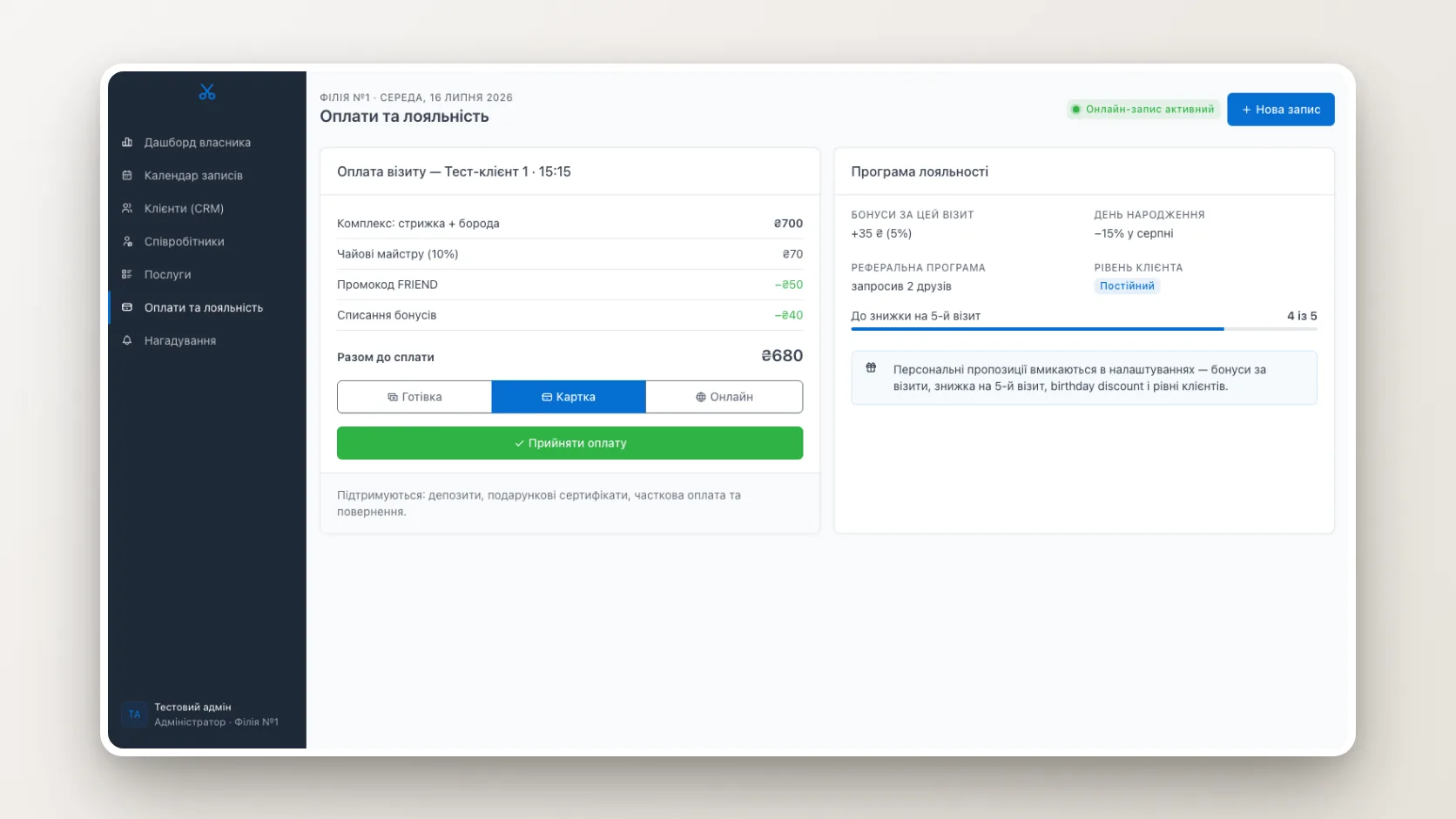Click the −₴50 promo discount value
This screenshot has width=1456, height=819.
pos(789,285)
